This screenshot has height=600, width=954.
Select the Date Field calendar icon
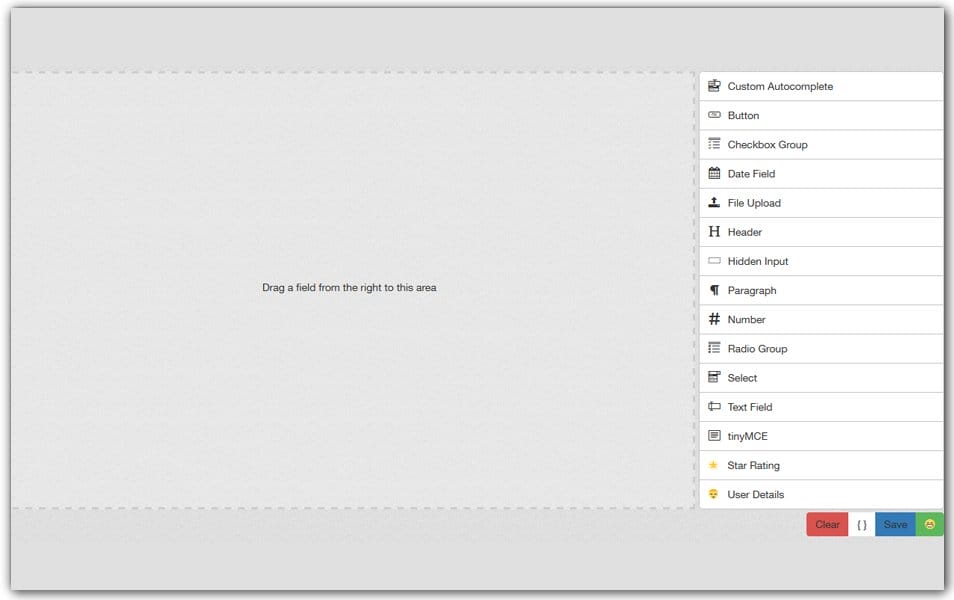714,173
